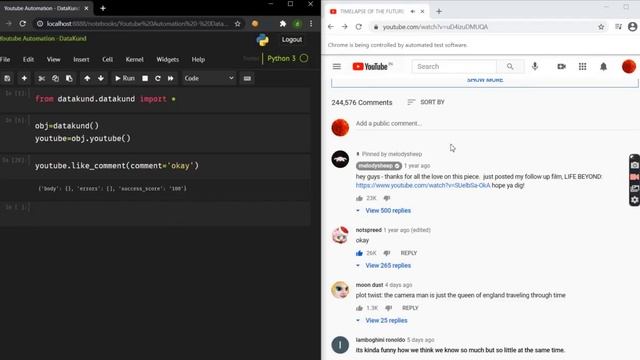Dislike moon dust's comment
The width and height of the screenshot is (640, 360).
point(388,308)
